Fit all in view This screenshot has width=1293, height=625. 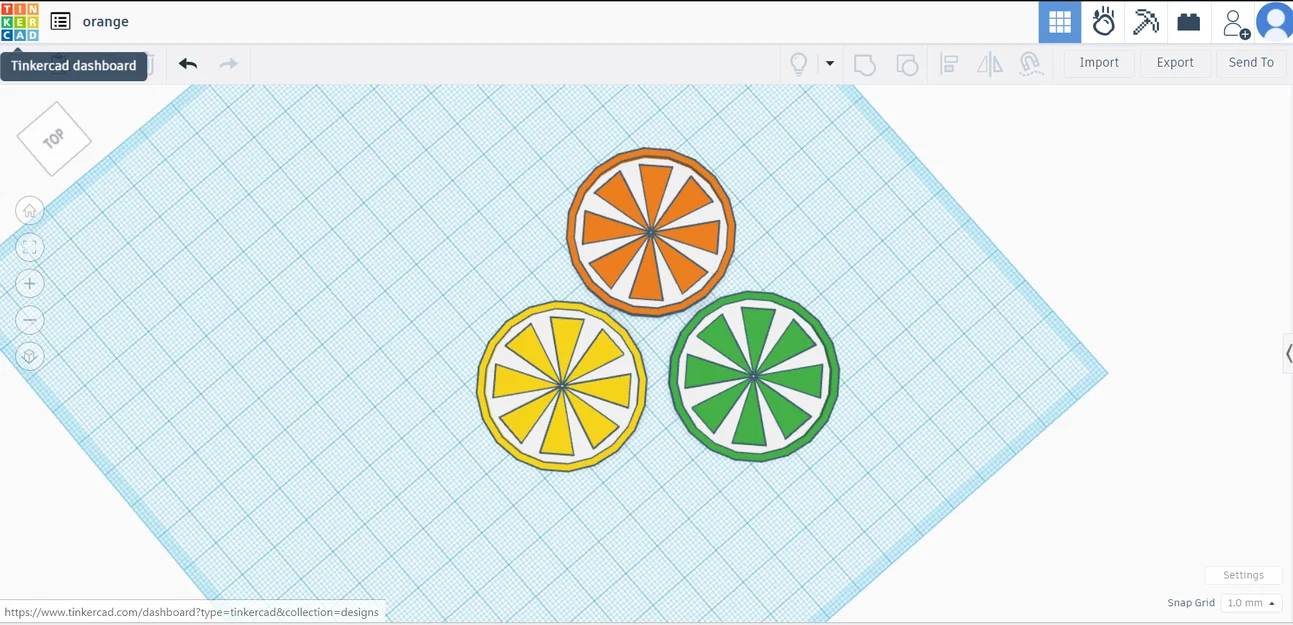30,247
